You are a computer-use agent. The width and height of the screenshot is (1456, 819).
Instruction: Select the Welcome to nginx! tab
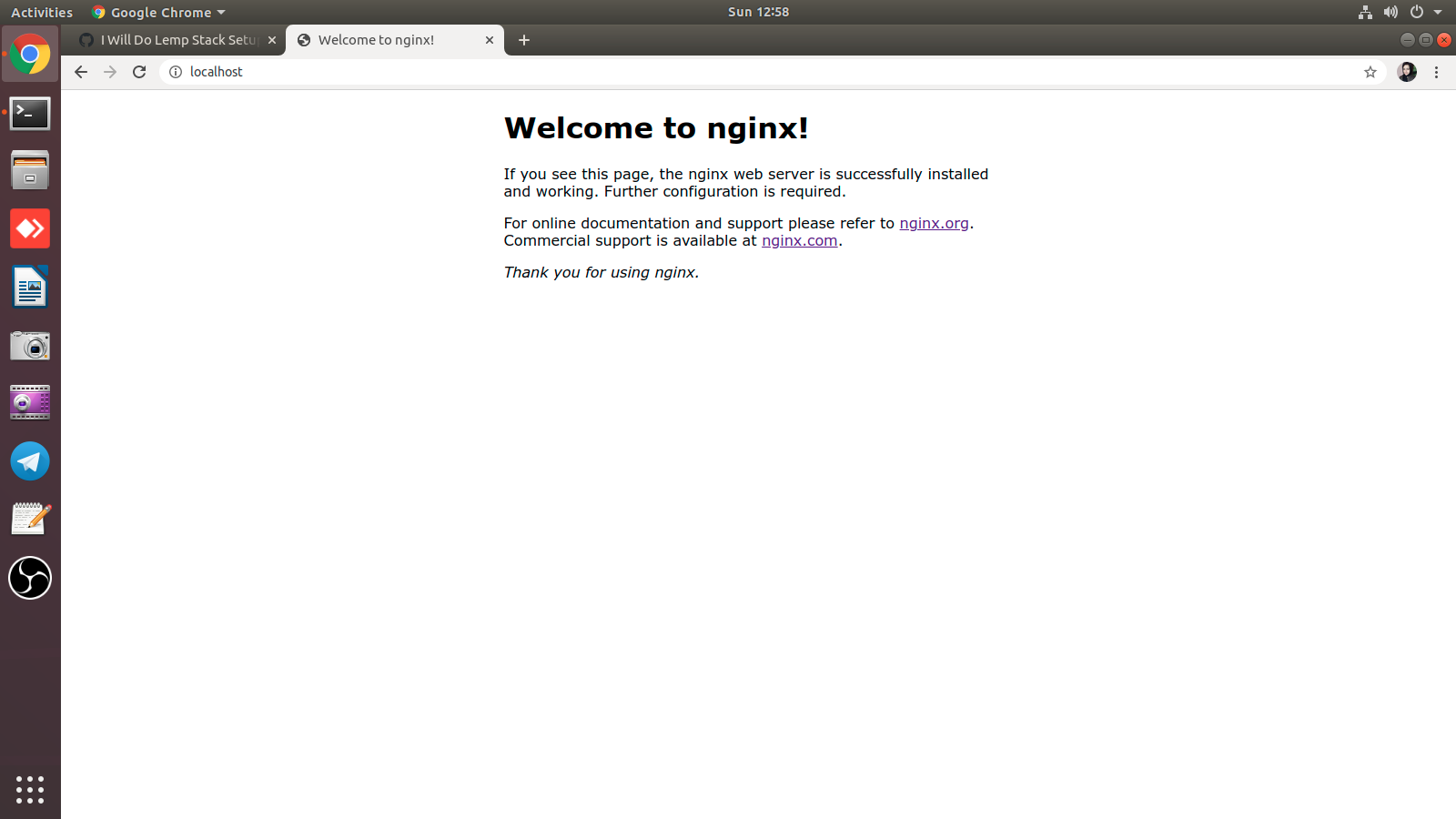point(395,40)
